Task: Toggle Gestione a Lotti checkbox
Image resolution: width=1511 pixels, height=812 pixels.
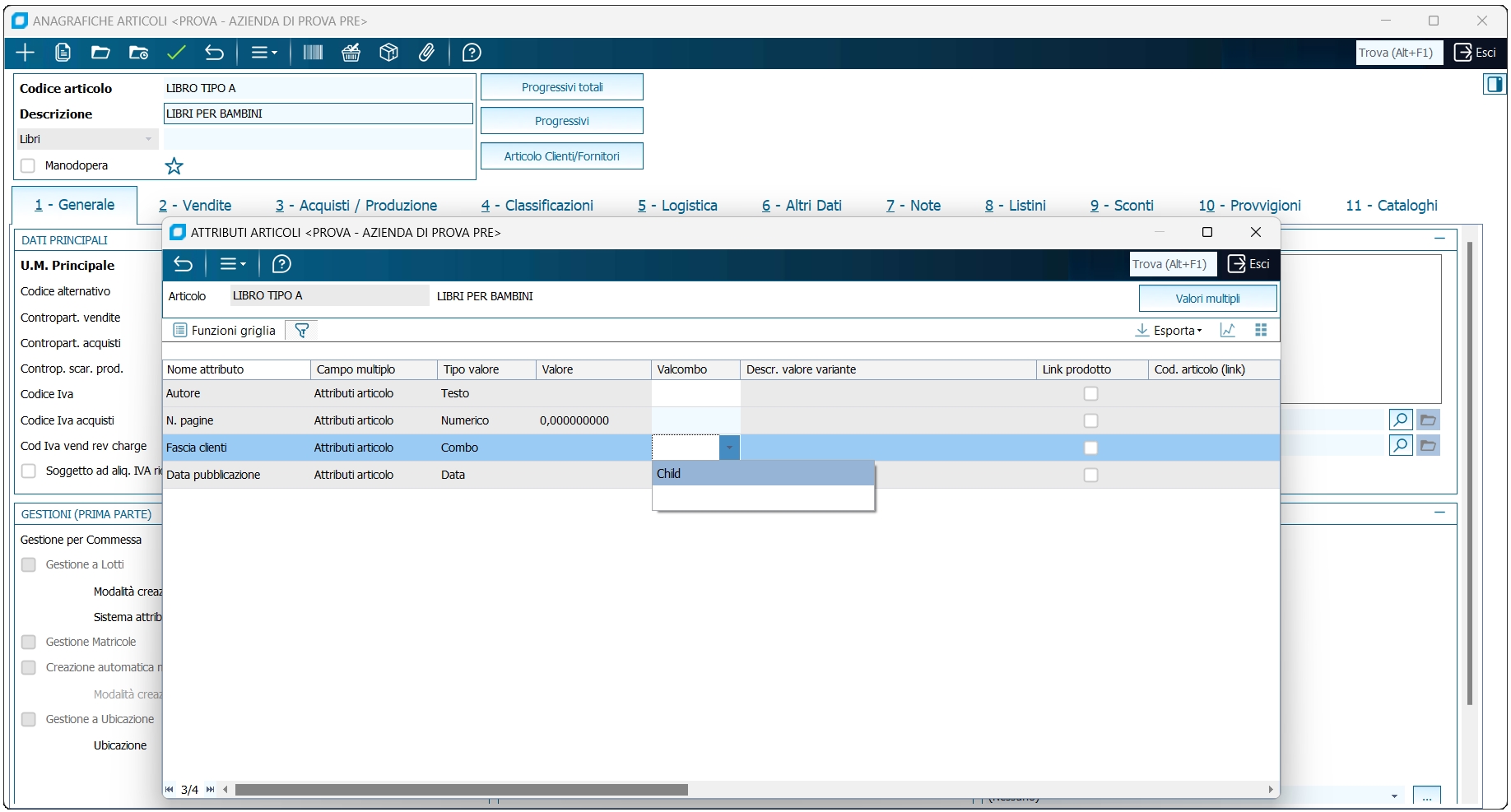Action: click(x=29, y=565)
